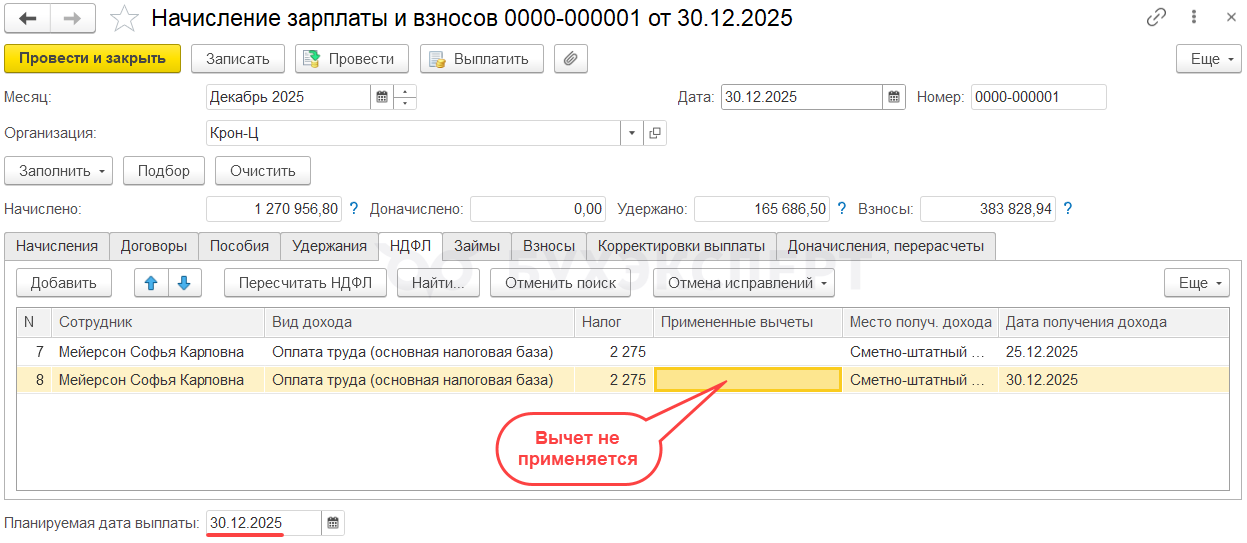Viewport: 1247px width, 543px height.
Task: Click the Организация field Крон-Ц
Action: 413,132
